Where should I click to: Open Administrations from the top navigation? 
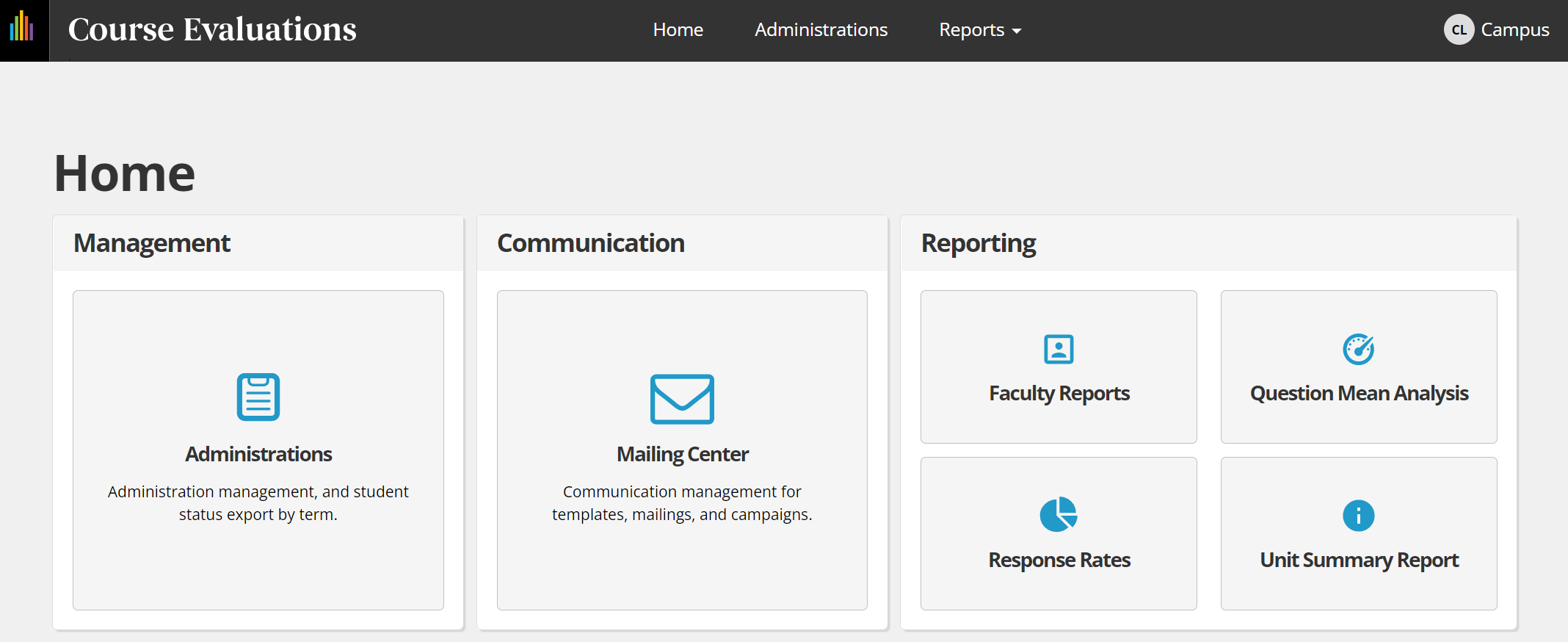(x=821, y=30)
